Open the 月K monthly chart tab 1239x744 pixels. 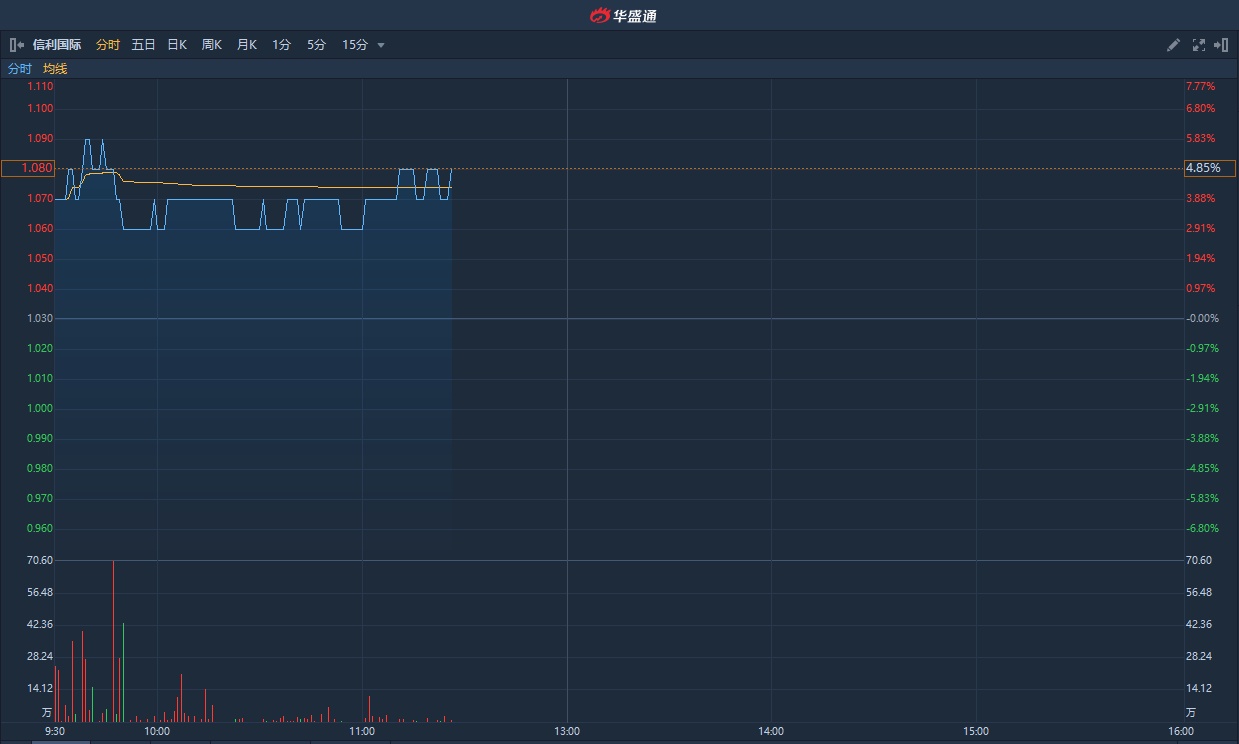(246, 45)
